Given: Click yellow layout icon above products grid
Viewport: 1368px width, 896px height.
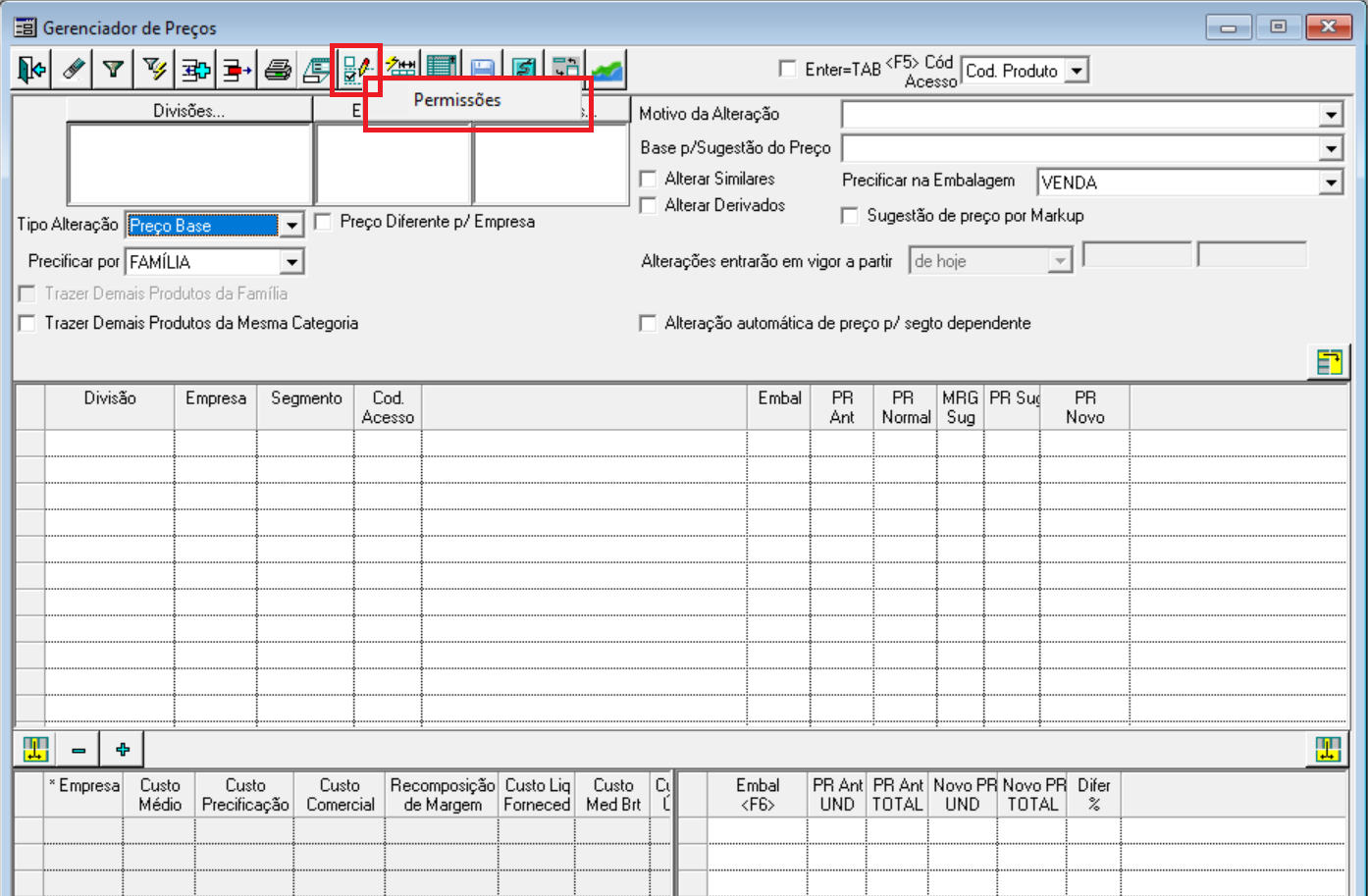Looking at the screenshot, I should tap(1330, 362).
